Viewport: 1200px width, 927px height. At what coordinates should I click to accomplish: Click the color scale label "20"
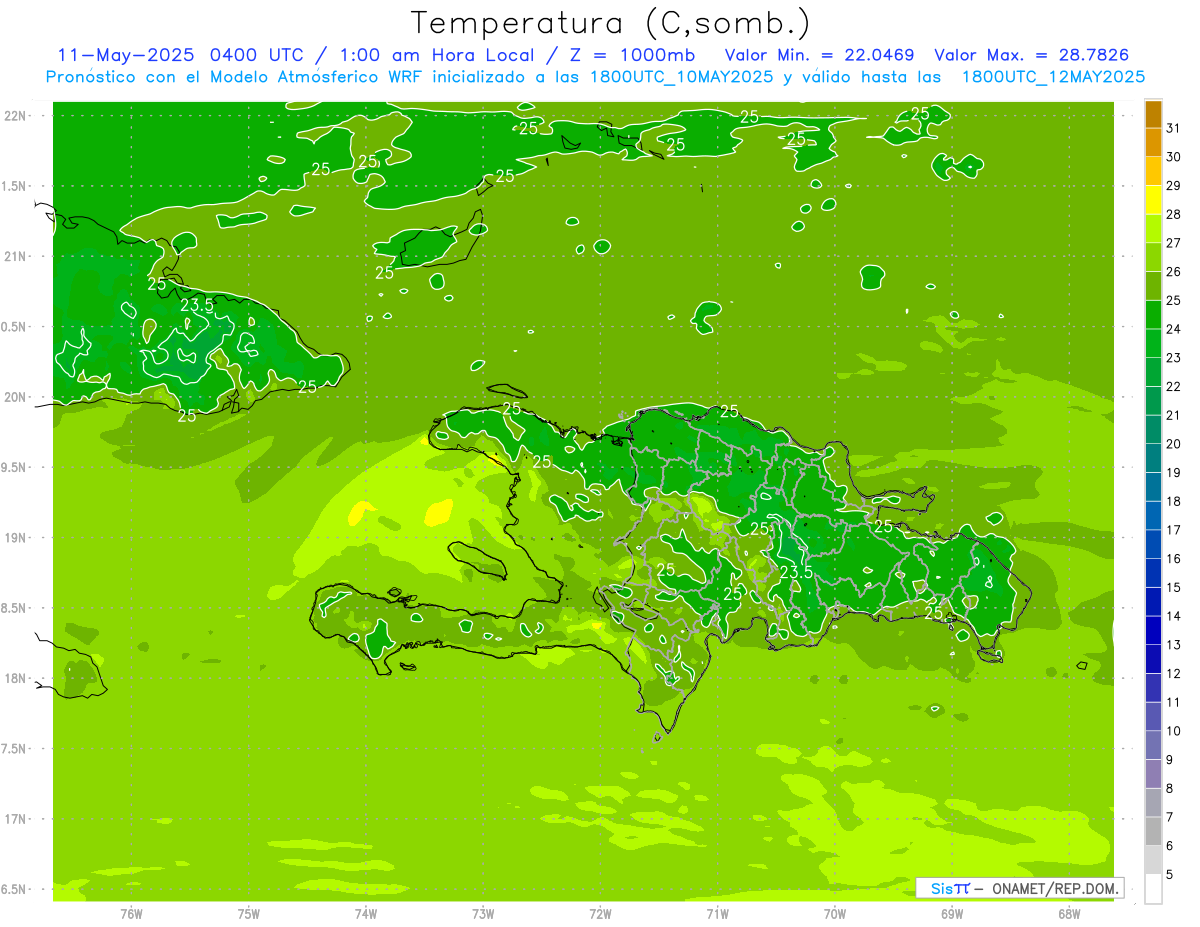click(x=1174, y=444)
